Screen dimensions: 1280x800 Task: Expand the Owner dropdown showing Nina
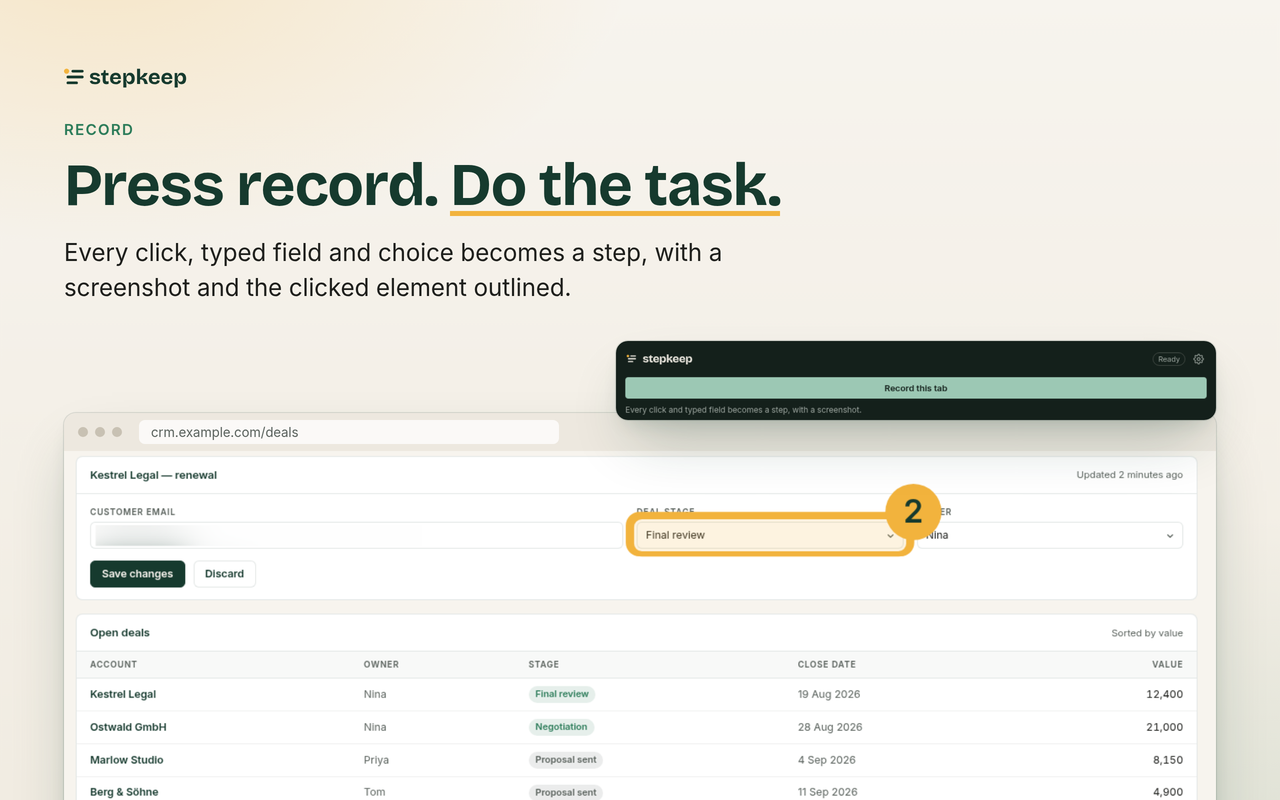tap(1050, 535)
